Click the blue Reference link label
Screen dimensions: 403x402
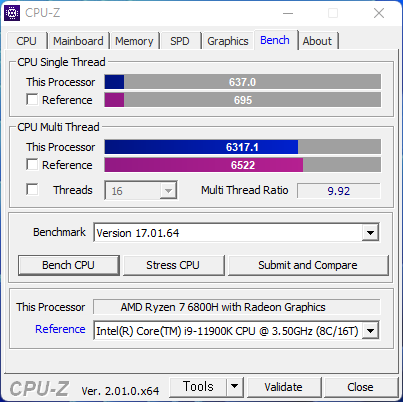pyautogui.click(x=60, y=329)
